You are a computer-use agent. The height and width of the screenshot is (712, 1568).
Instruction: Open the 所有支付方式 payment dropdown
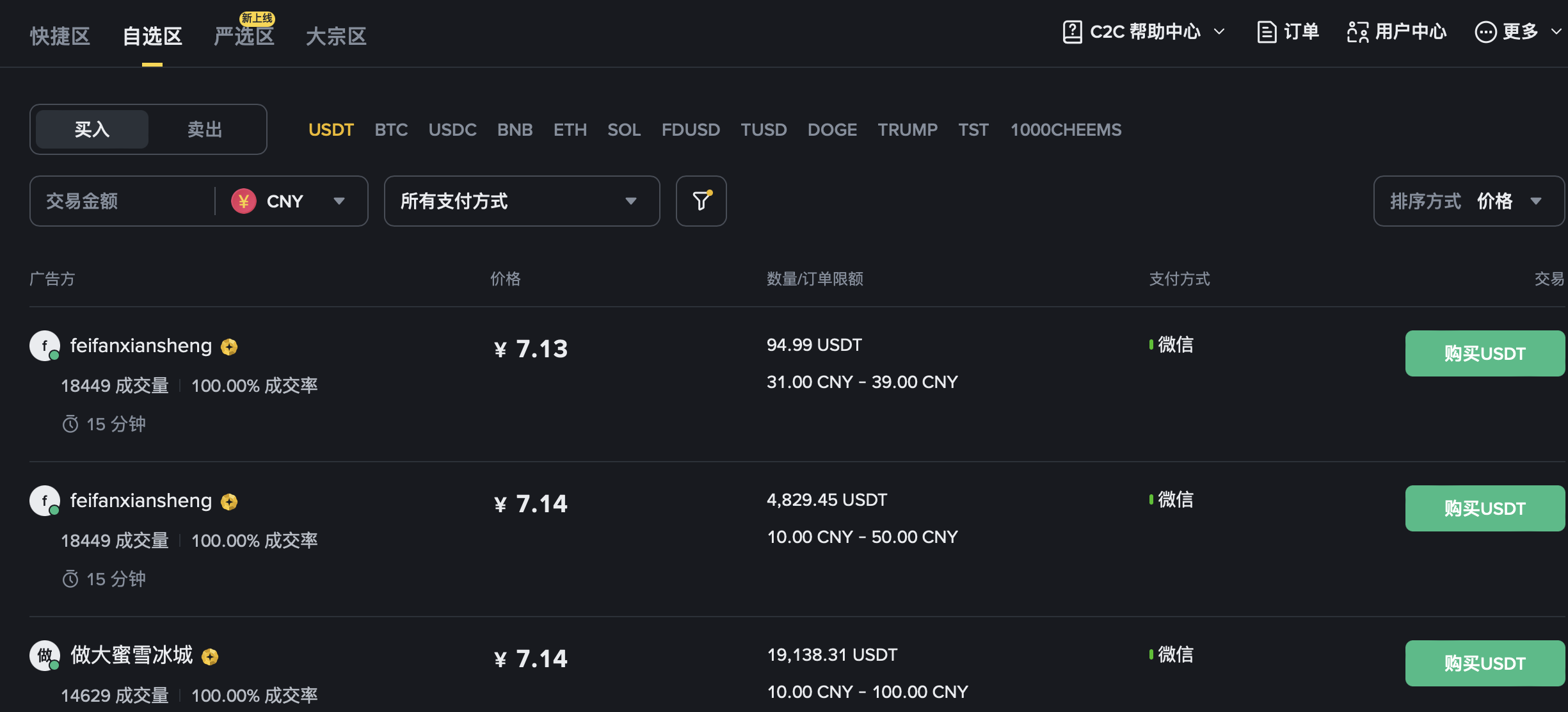[x=522, y=201]
